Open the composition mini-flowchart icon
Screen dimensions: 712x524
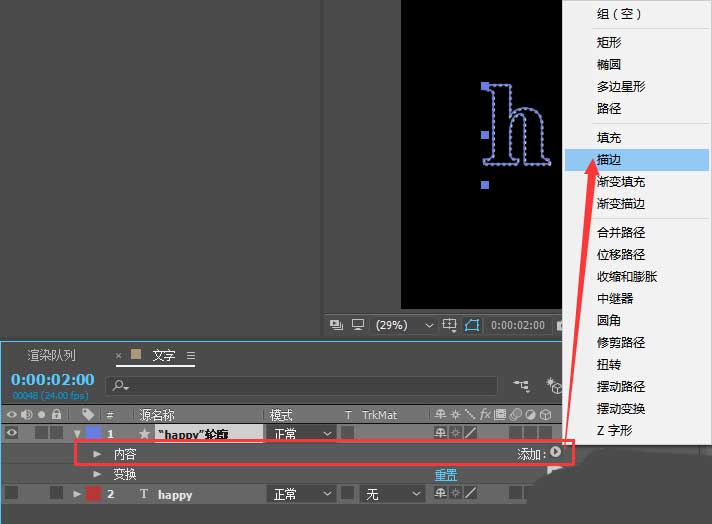(x=521, y=386)
